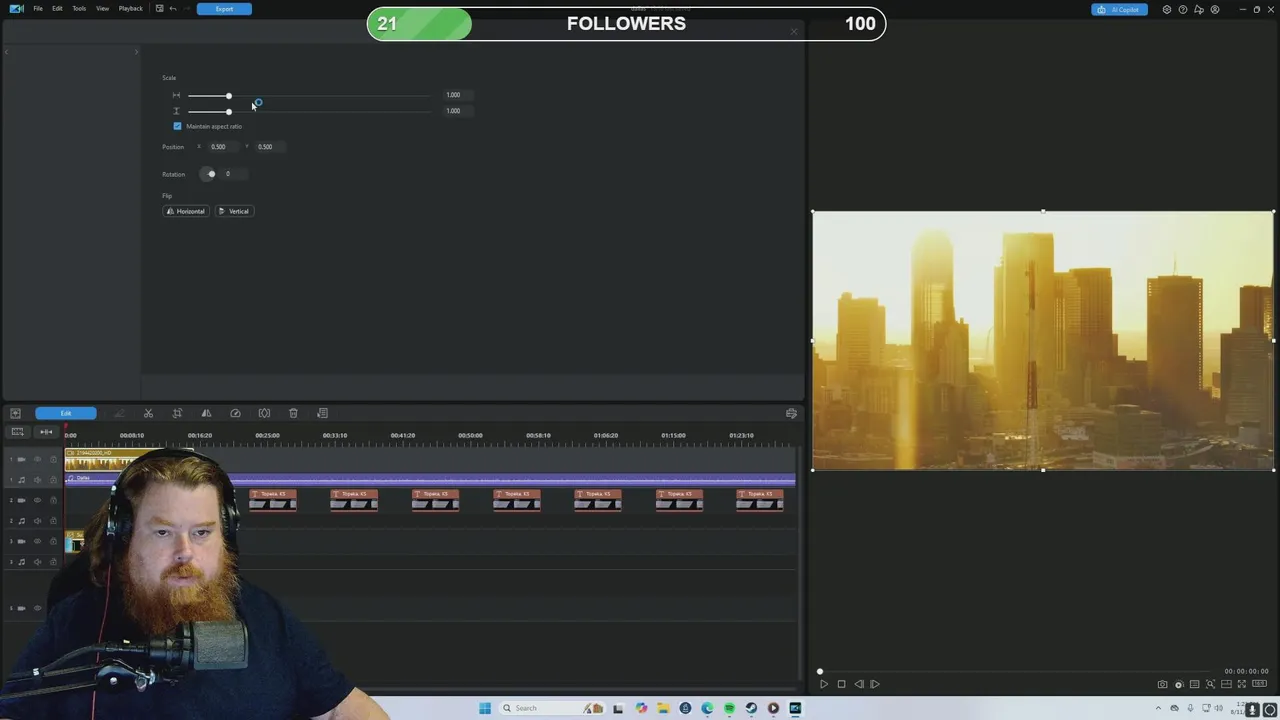Image resolution: width=1280 pixels, height=720 pixels.
Task: Open the Playback menu
Action: tap(130, 9)
